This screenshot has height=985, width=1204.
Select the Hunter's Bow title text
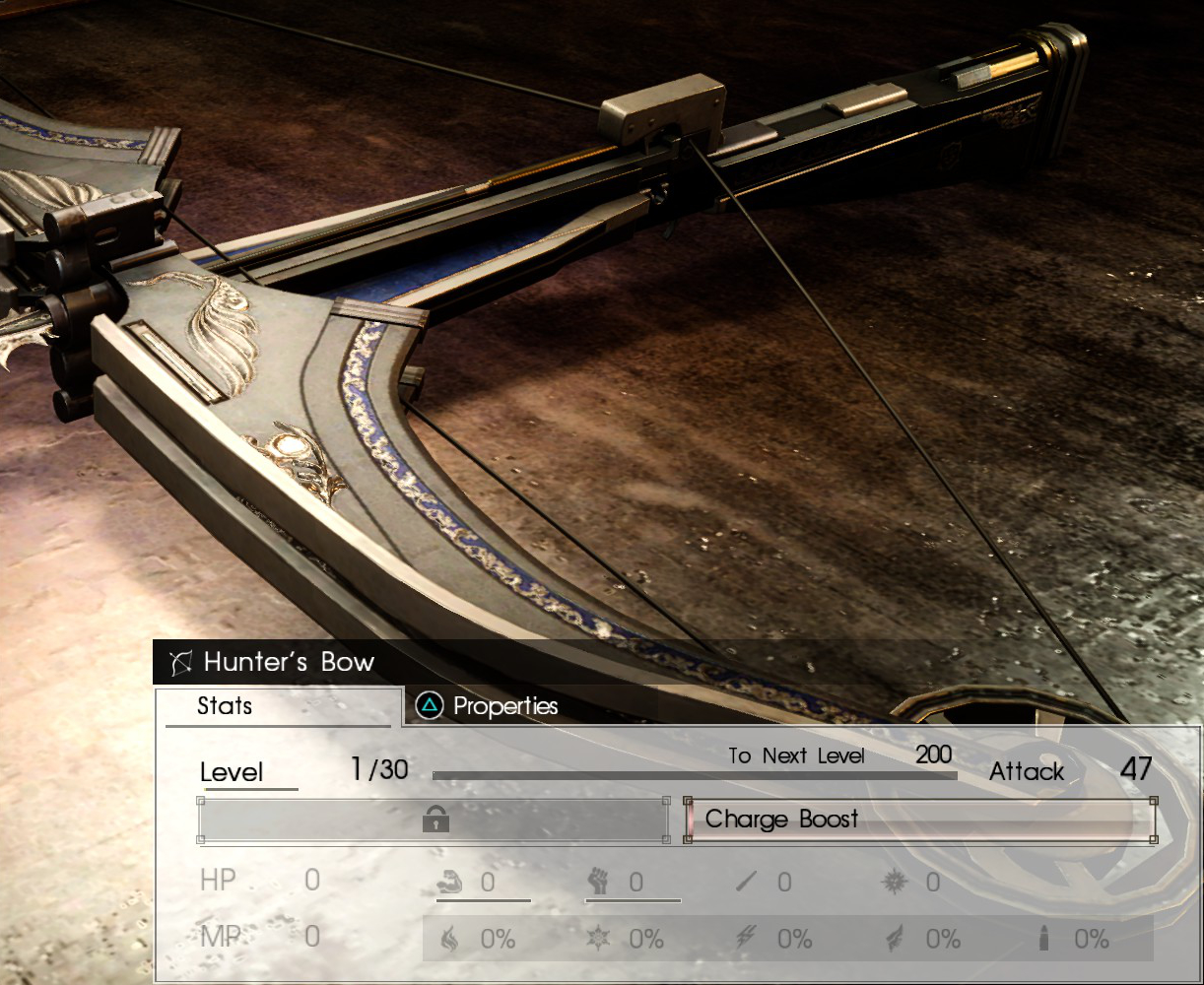(x=289, y=662)
